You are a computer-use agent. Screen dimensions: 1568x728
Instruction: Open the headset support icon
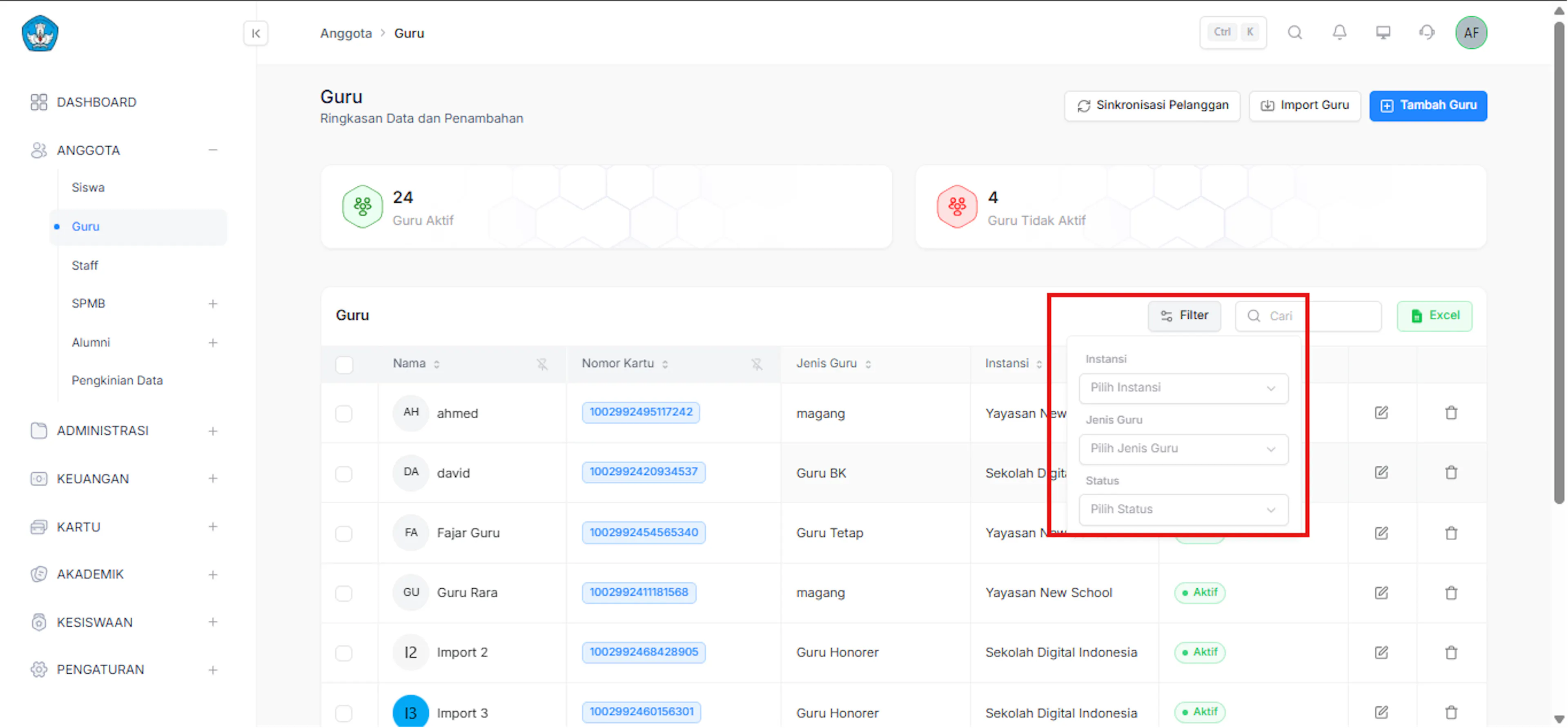1427,32
